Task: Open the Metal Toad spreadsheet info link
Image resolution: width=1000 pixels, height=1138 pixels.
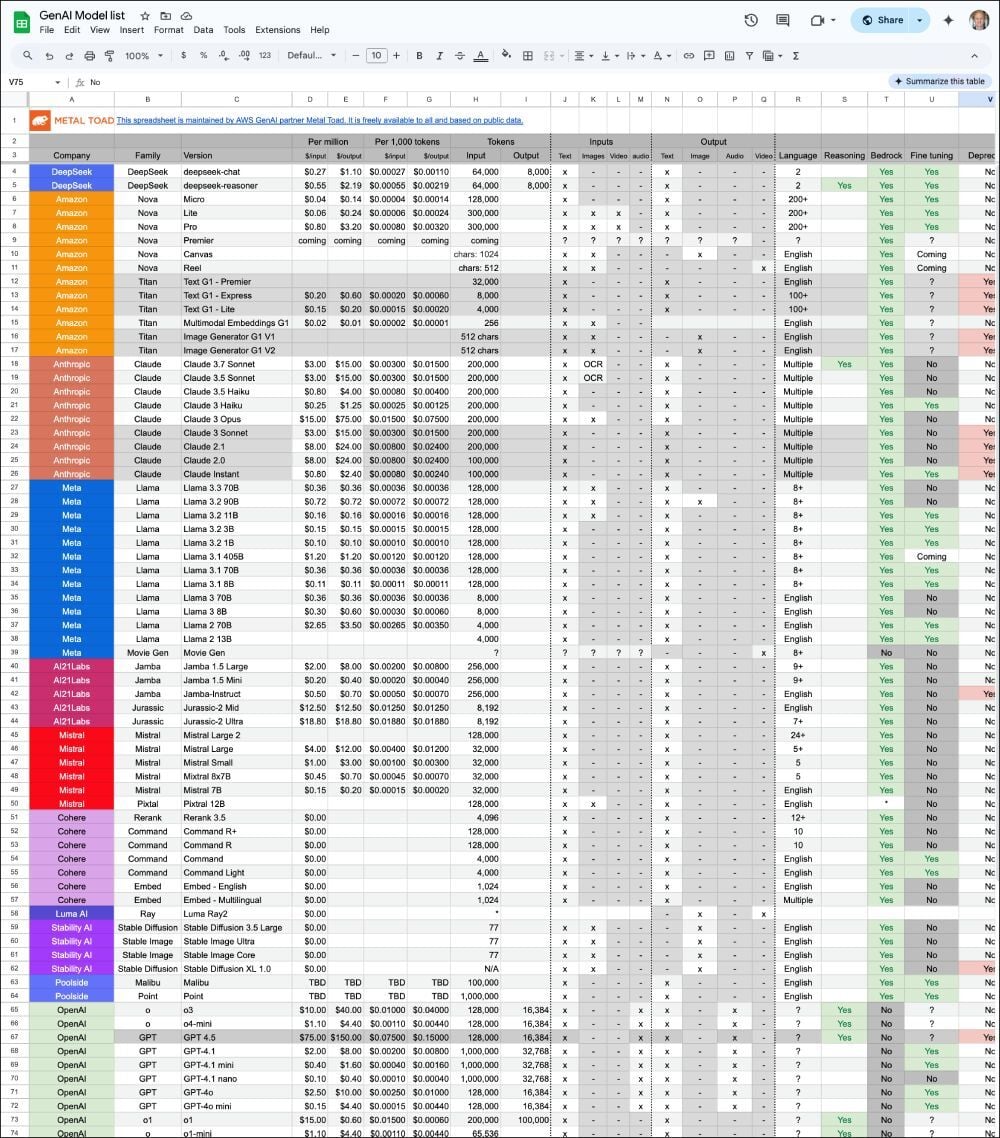Action: [319, 120]
